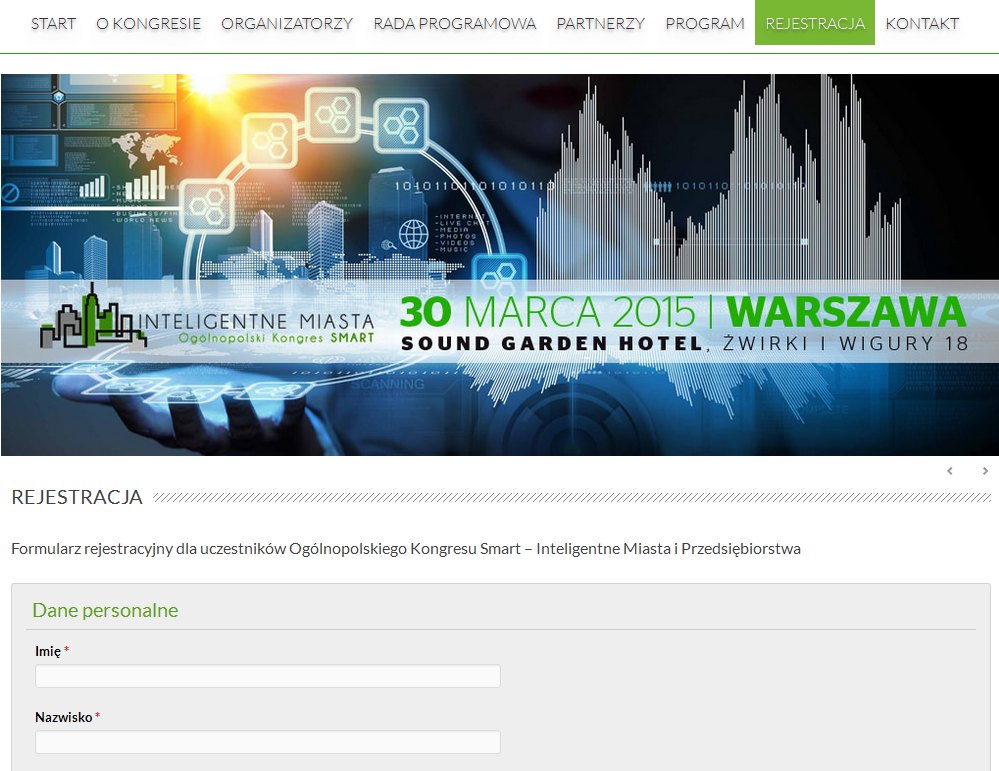Click the Nazwisko field label

[64, 717]
